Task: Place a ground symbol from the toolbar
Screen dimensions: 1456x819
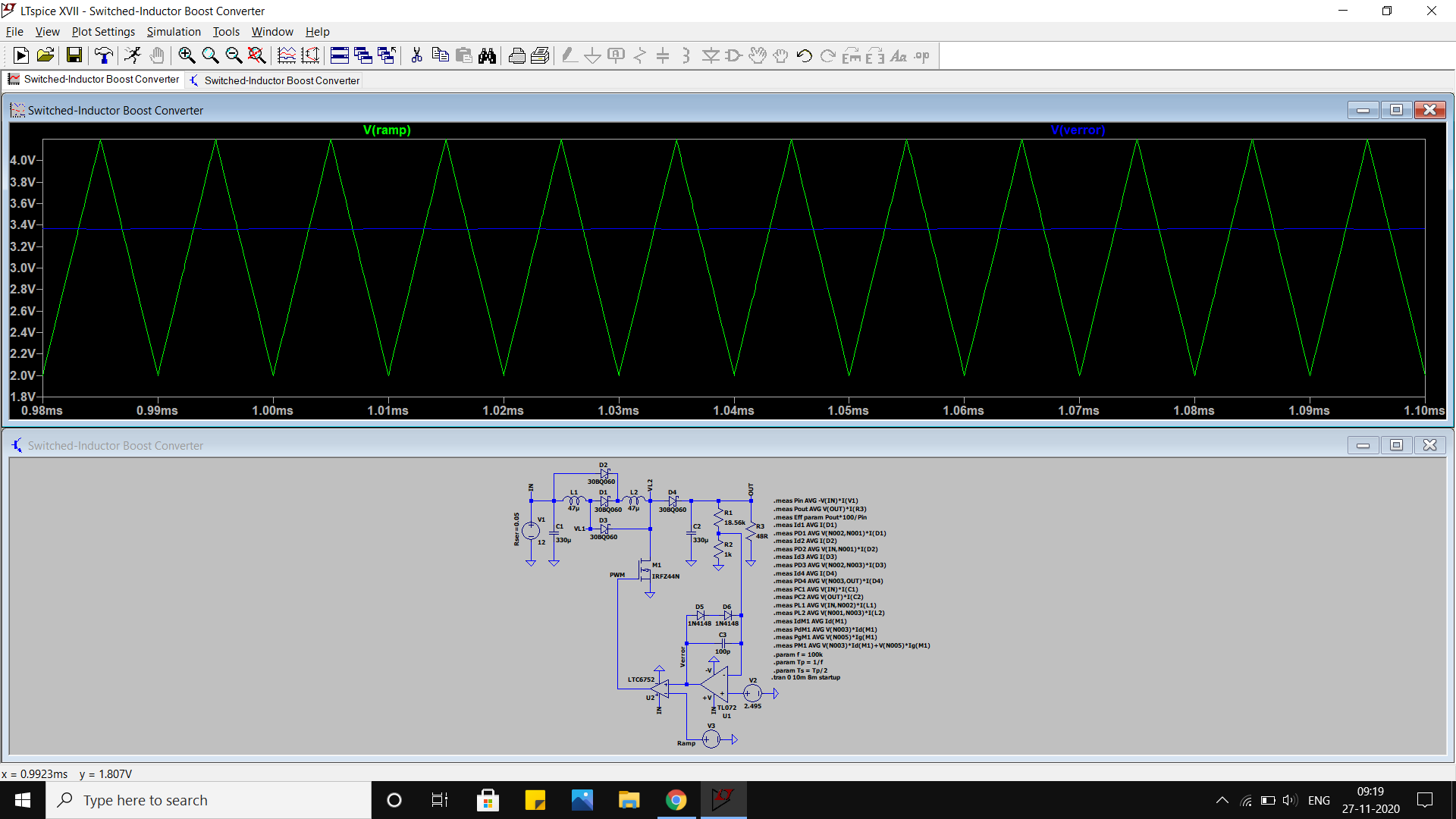Action: pos(592,55)
